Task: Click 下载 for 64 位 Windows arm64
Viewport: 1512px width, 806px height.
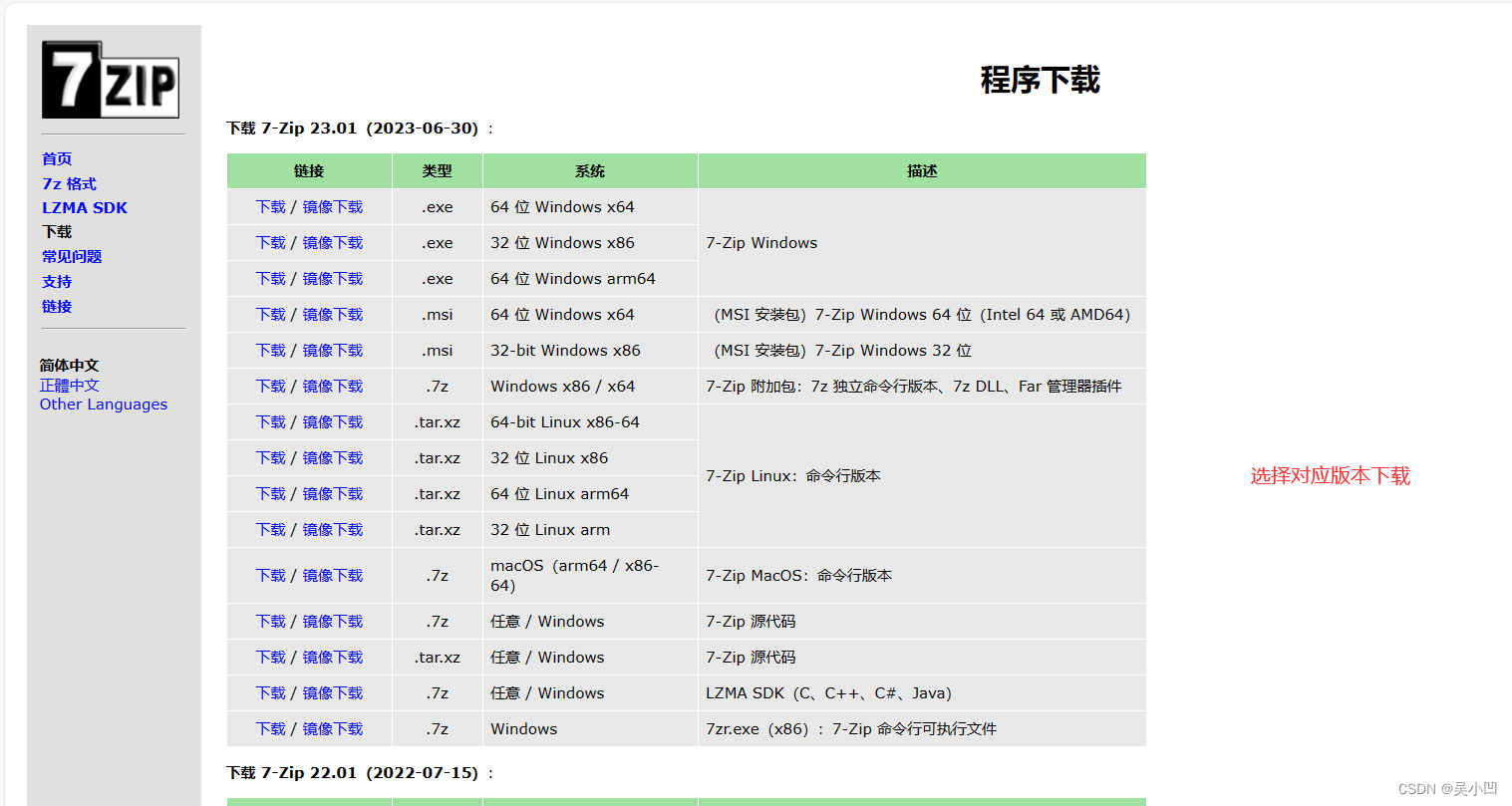Action: point(270,278)
